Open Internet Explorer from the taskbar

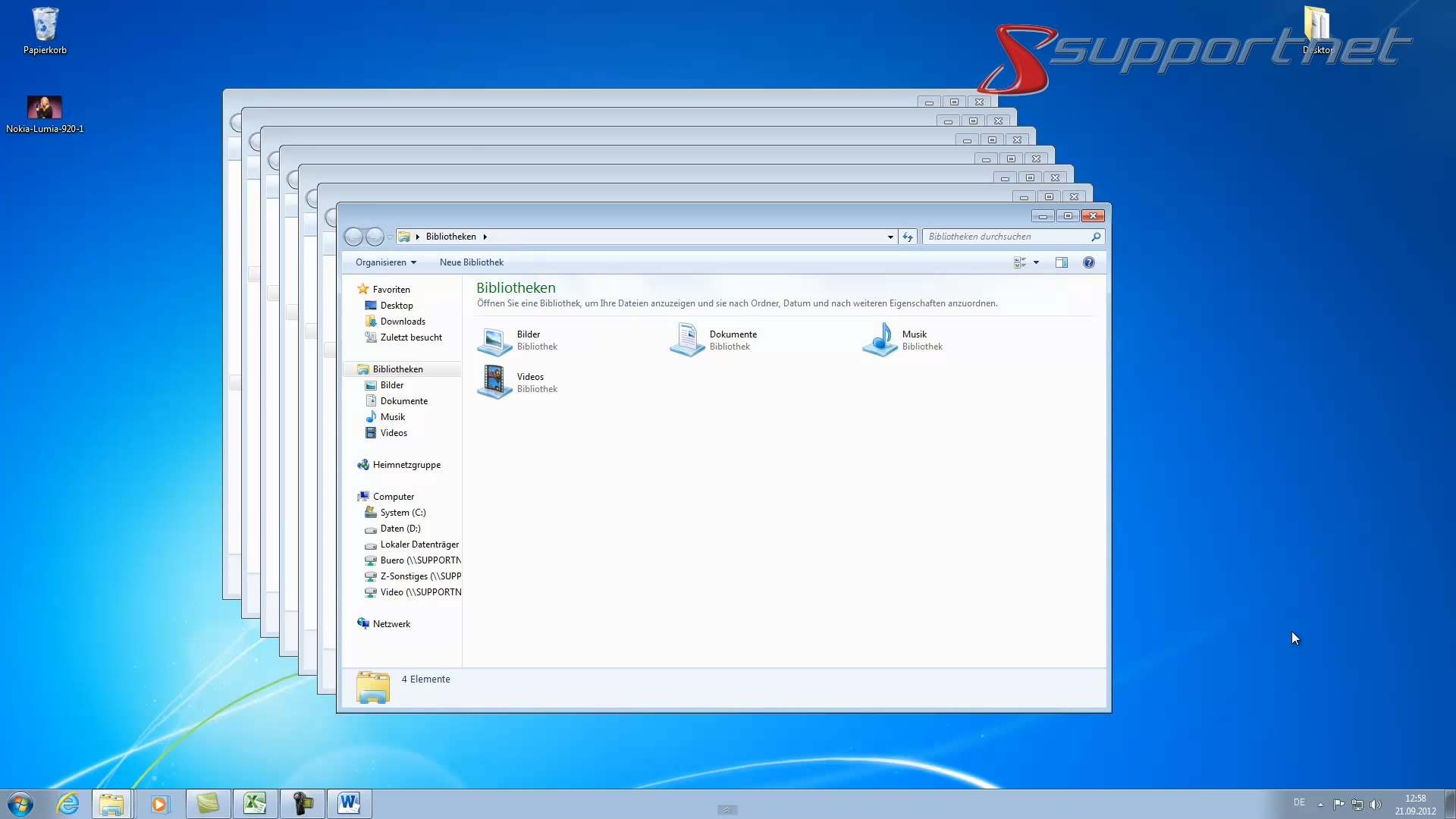[68, 803]
